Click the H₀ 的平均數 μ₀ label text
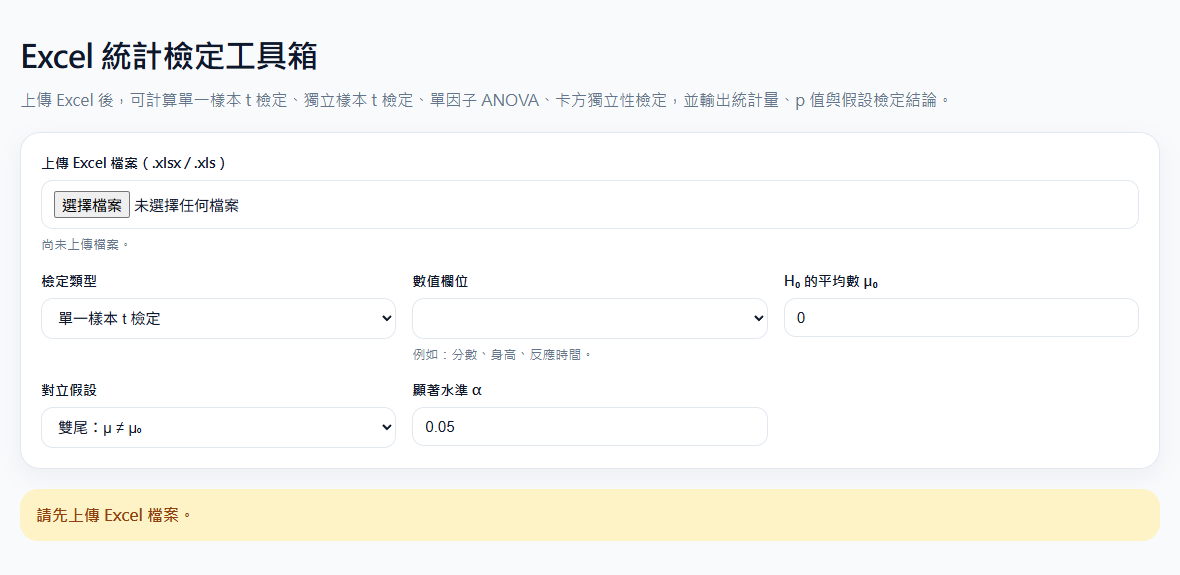 (x=832, y=281)
